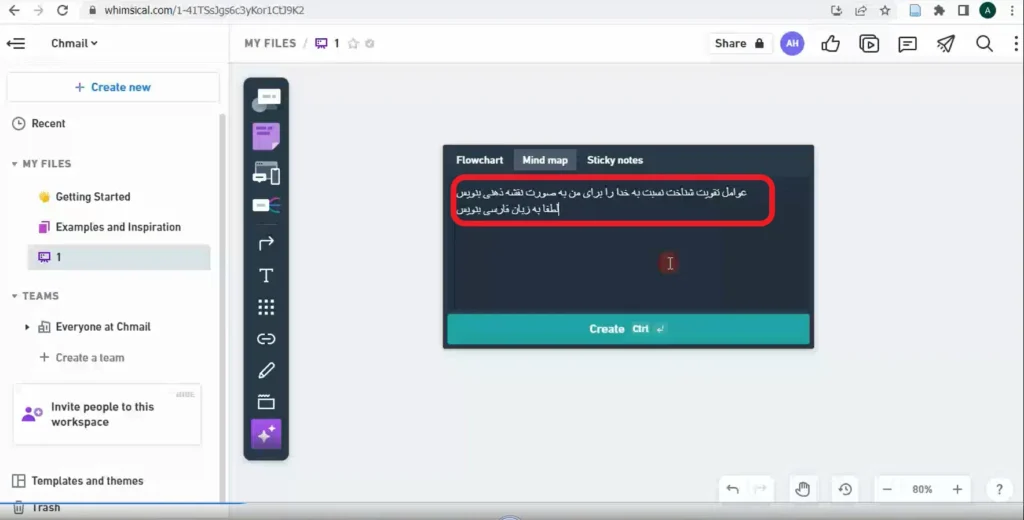The image size is (1024, 520).
Task: Click the AI prompt text input field
Action: (628, 243)
